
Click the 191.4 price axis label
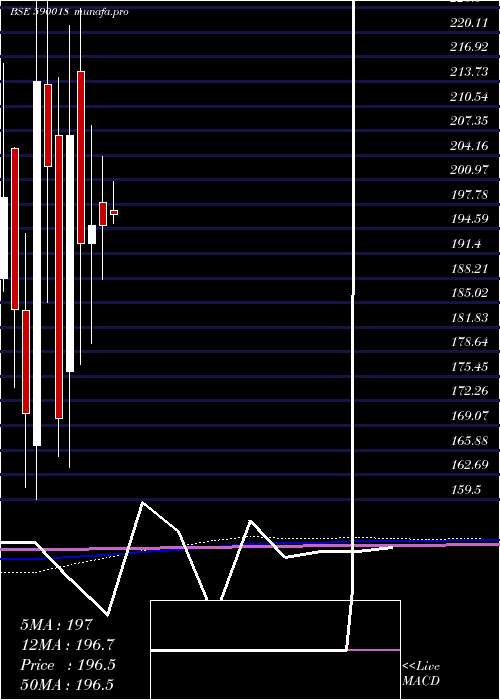click(x=466, y=244)
